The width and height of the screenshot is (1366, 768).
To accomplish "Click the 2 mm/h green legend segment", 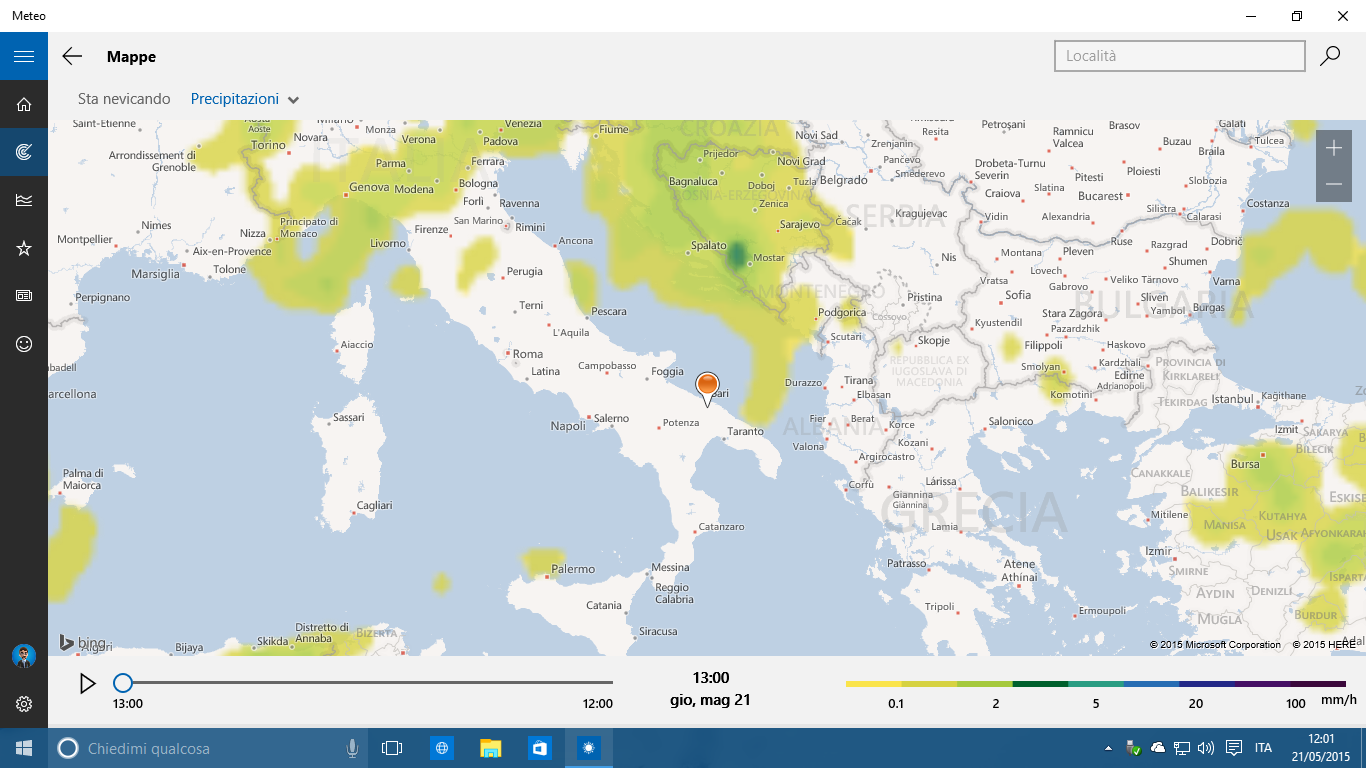I will tap(985, 684).
